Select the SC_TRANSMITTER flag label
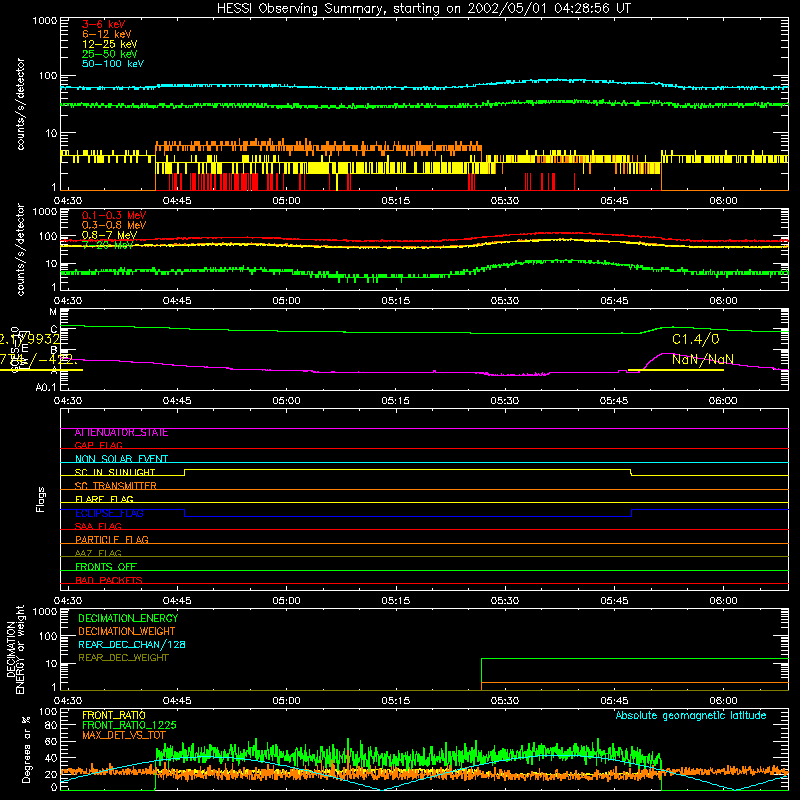Screen dimensions: 800x800 coord(115,486)
